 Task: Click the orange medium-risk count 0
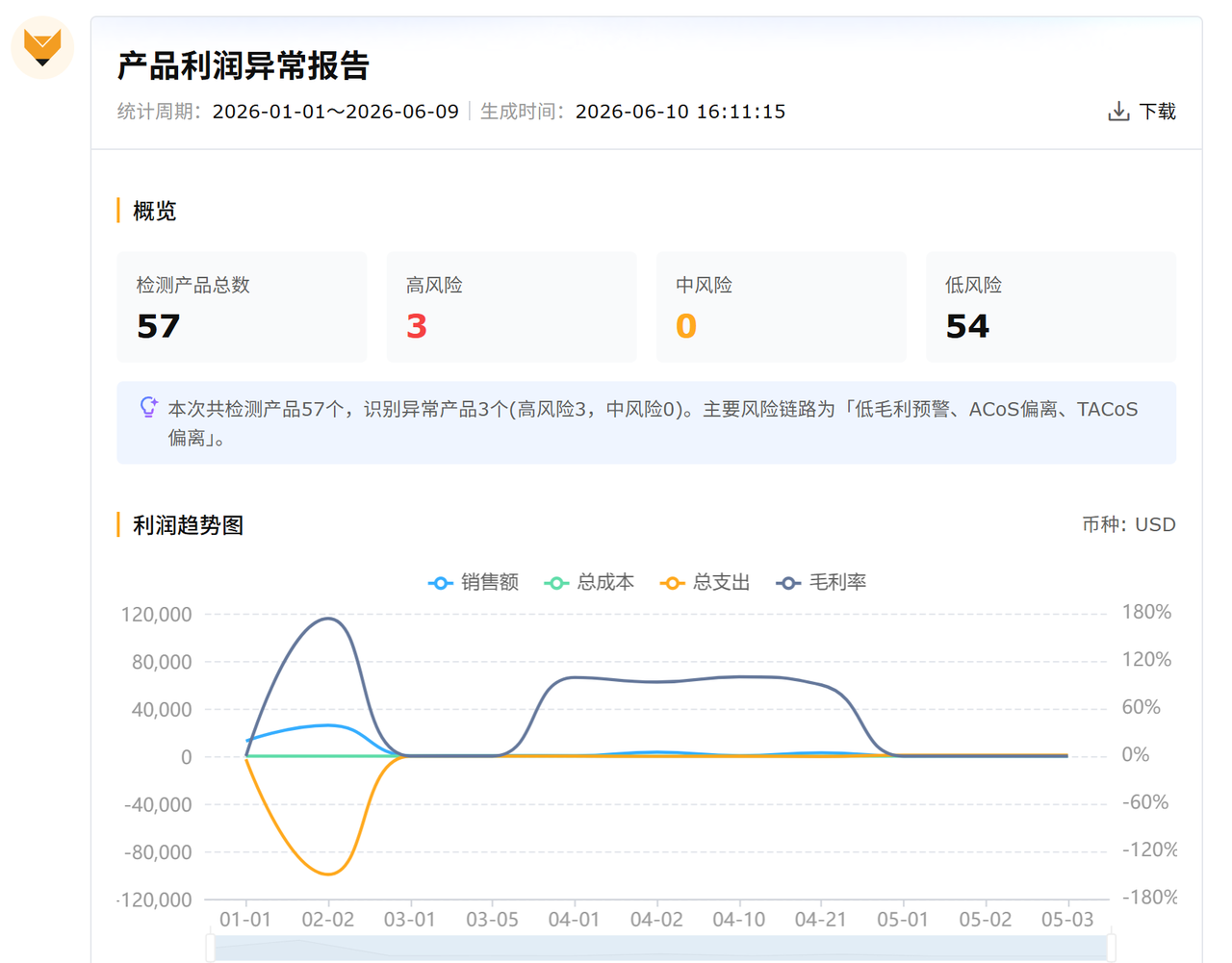coord(686,326)
